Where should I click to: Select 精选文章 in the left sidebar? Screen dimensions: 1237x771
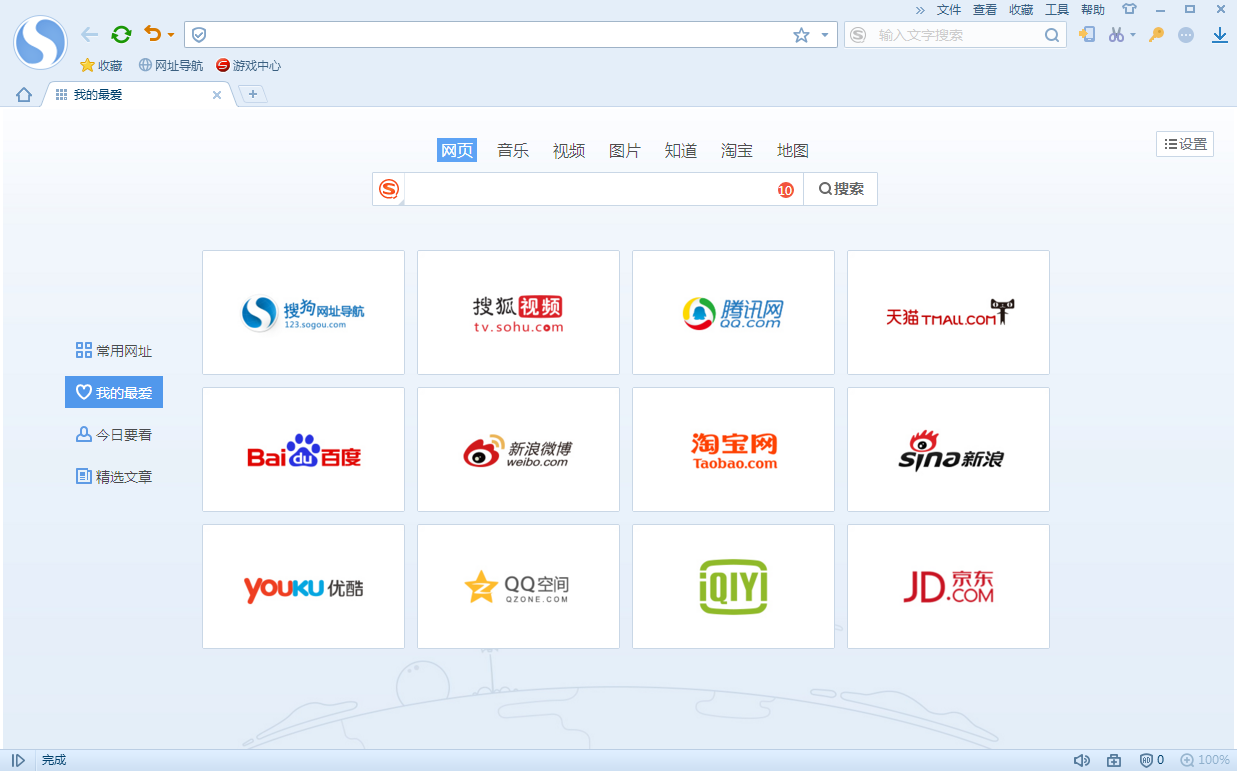click(114, 477)
